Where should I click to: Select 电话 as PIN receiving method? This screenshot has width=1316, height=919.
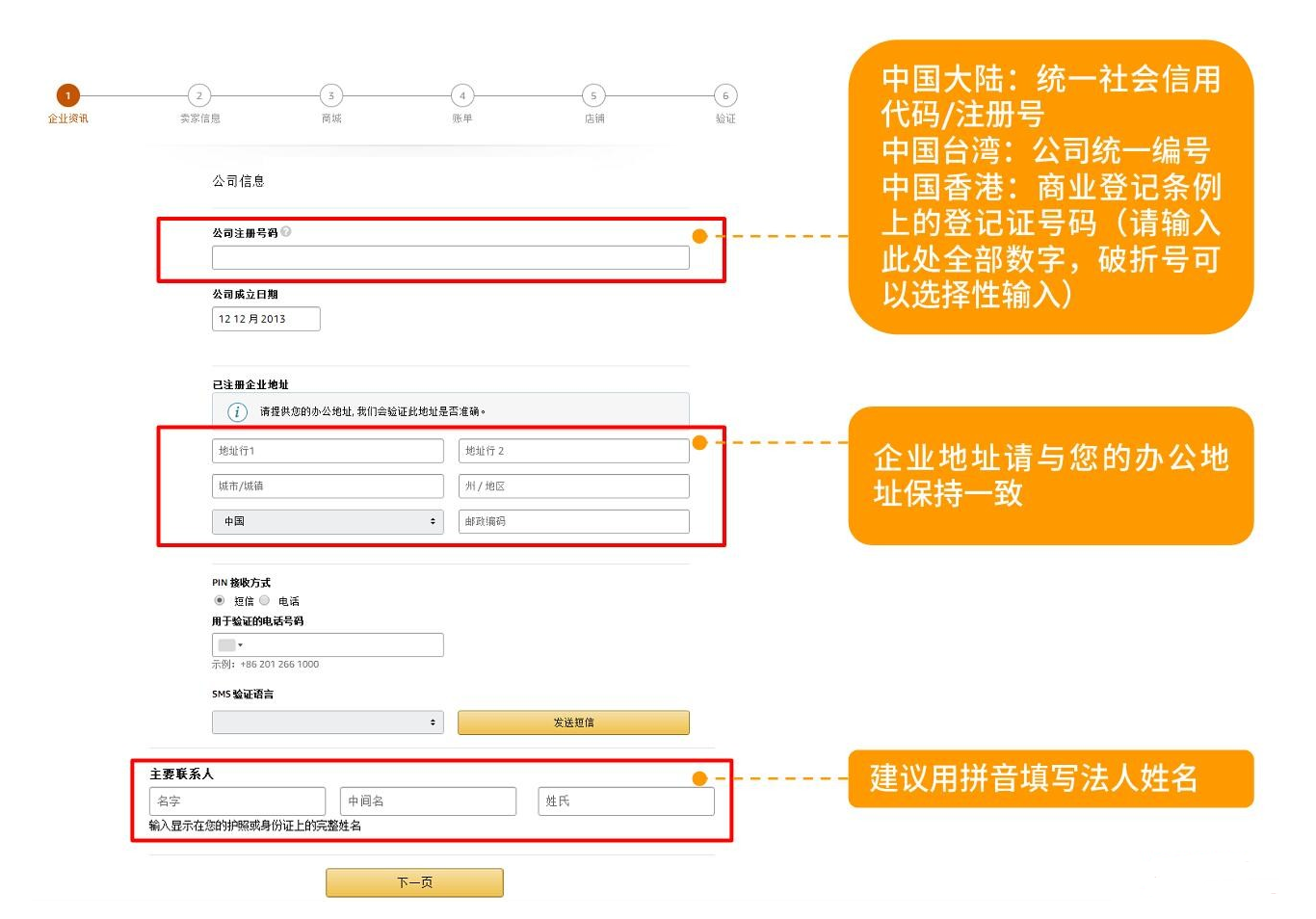pyautogui.click(x=265, y=600)
